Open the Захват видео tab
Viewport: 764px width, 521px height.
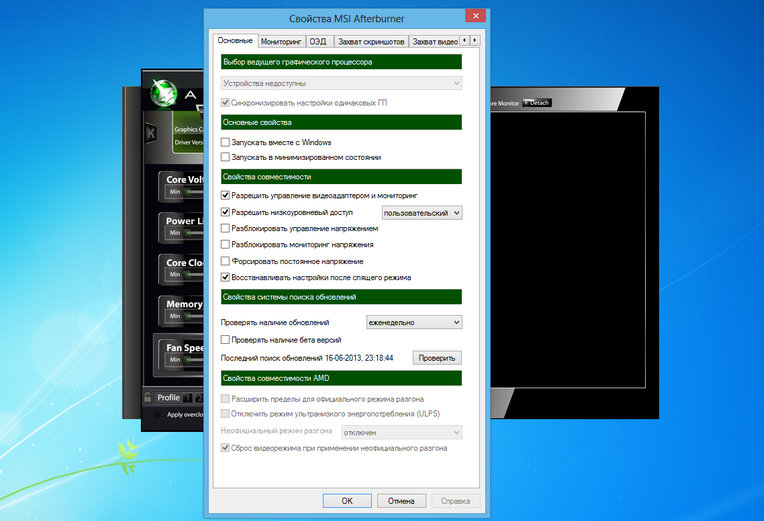coord(435,41)
